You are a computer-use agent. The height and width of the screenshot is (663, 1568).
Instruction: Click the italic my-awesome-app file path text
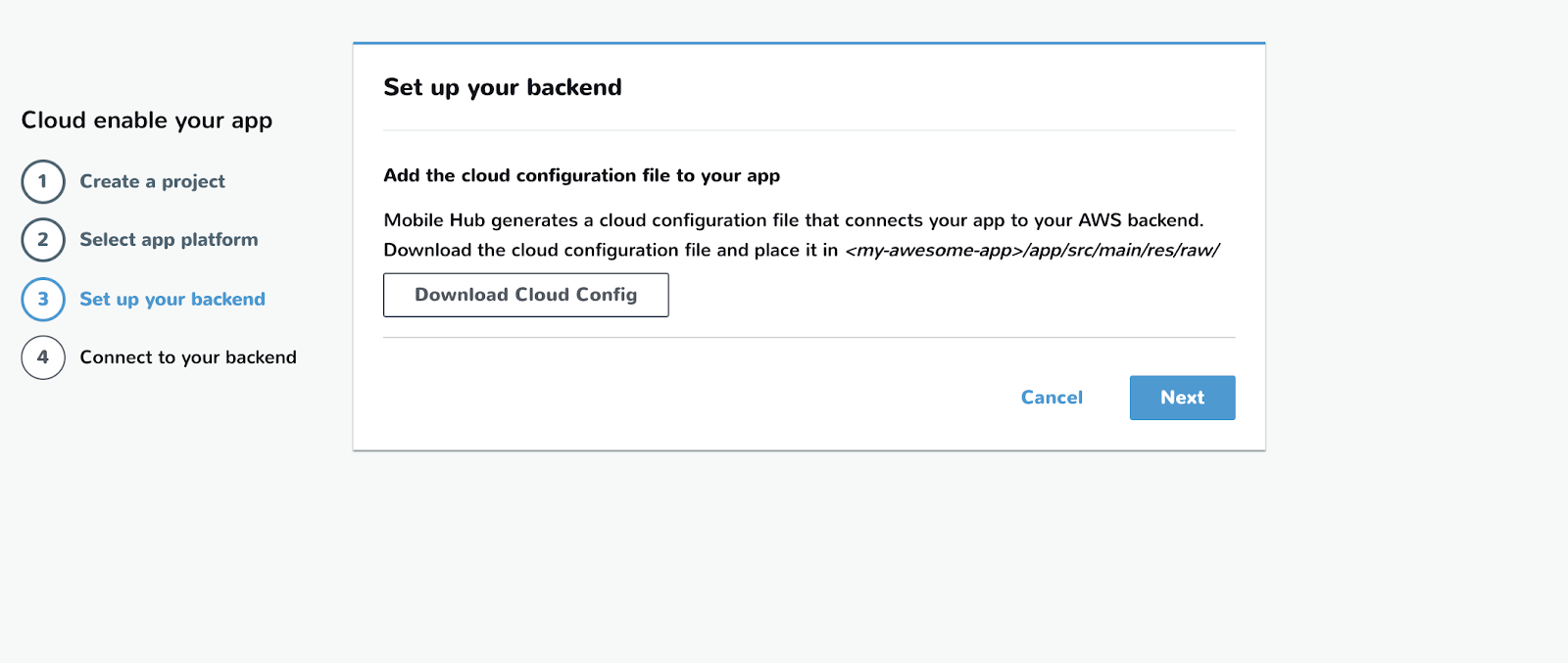coord(1032,251)
